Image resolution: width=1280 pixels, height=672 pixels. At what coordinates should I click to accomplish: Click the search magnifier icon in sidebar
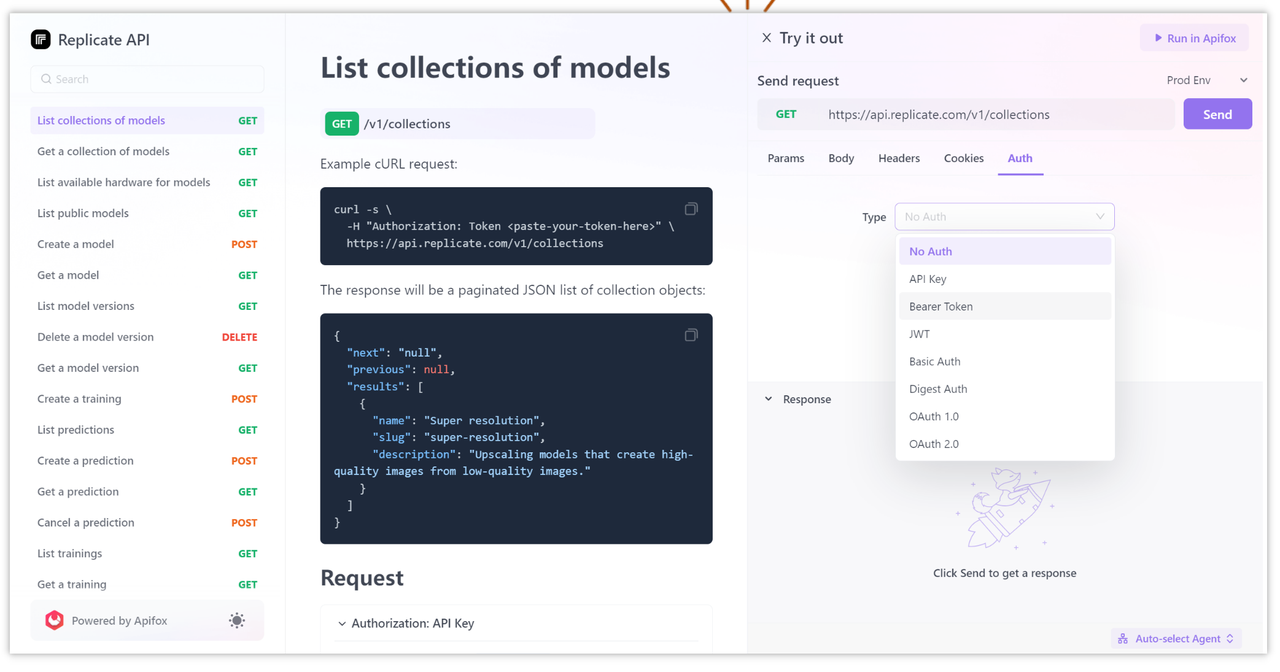[46, 79]
